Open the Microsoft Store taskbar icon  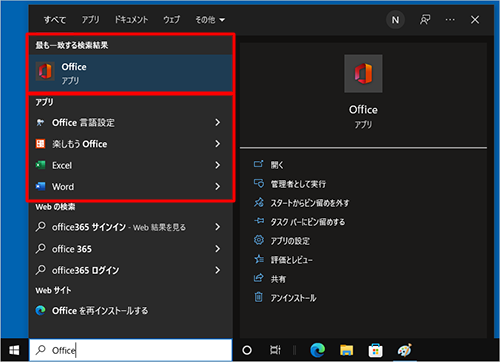375,350
